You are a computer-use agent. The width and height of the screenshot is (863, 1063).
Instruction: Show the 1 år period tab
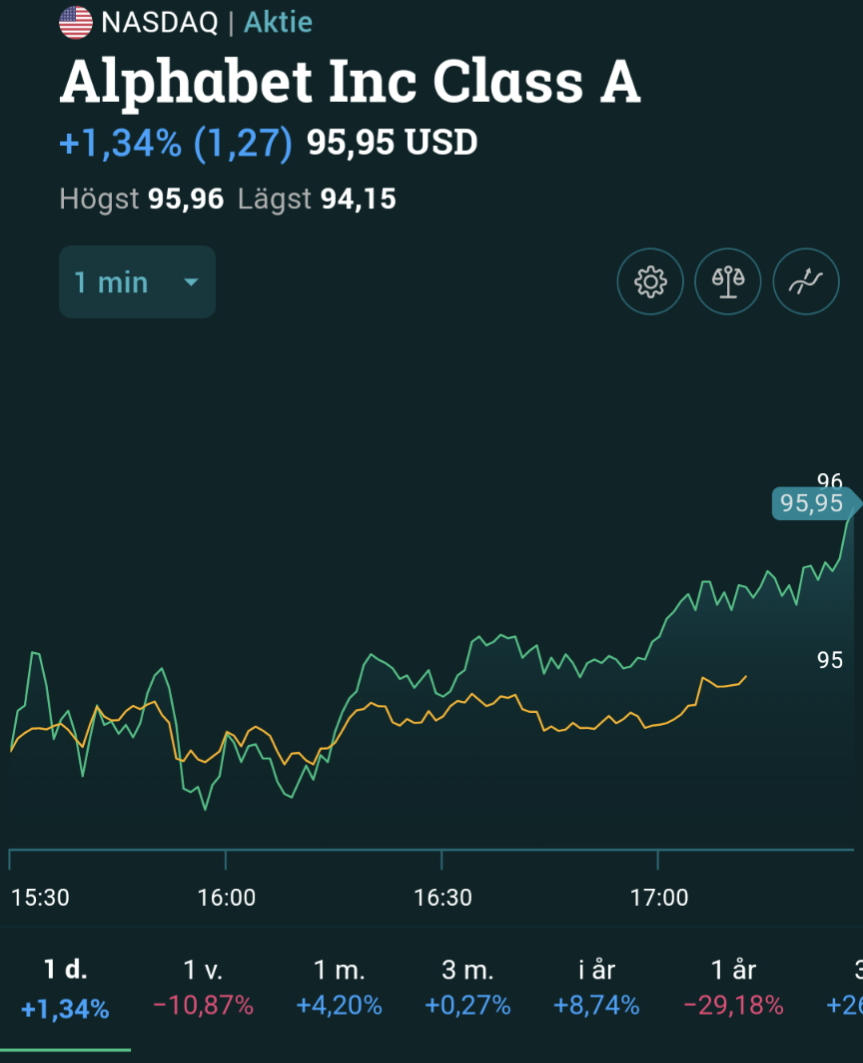(732, 988)
